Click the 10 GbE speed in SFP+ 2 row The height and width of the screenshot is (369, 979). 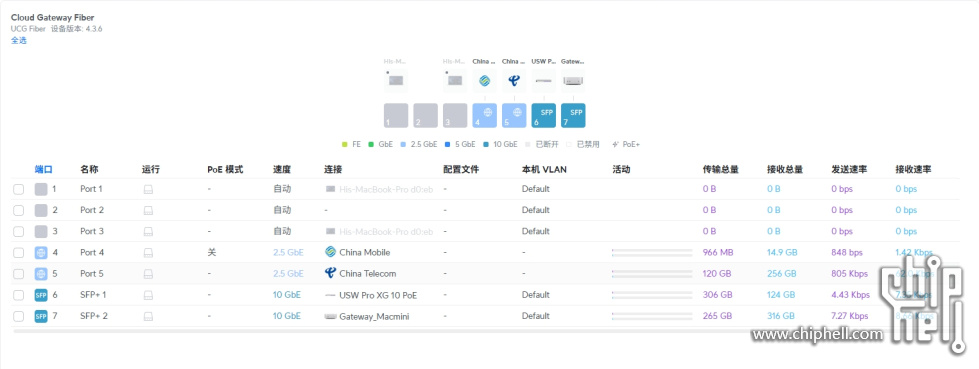(x=287, y=317)
